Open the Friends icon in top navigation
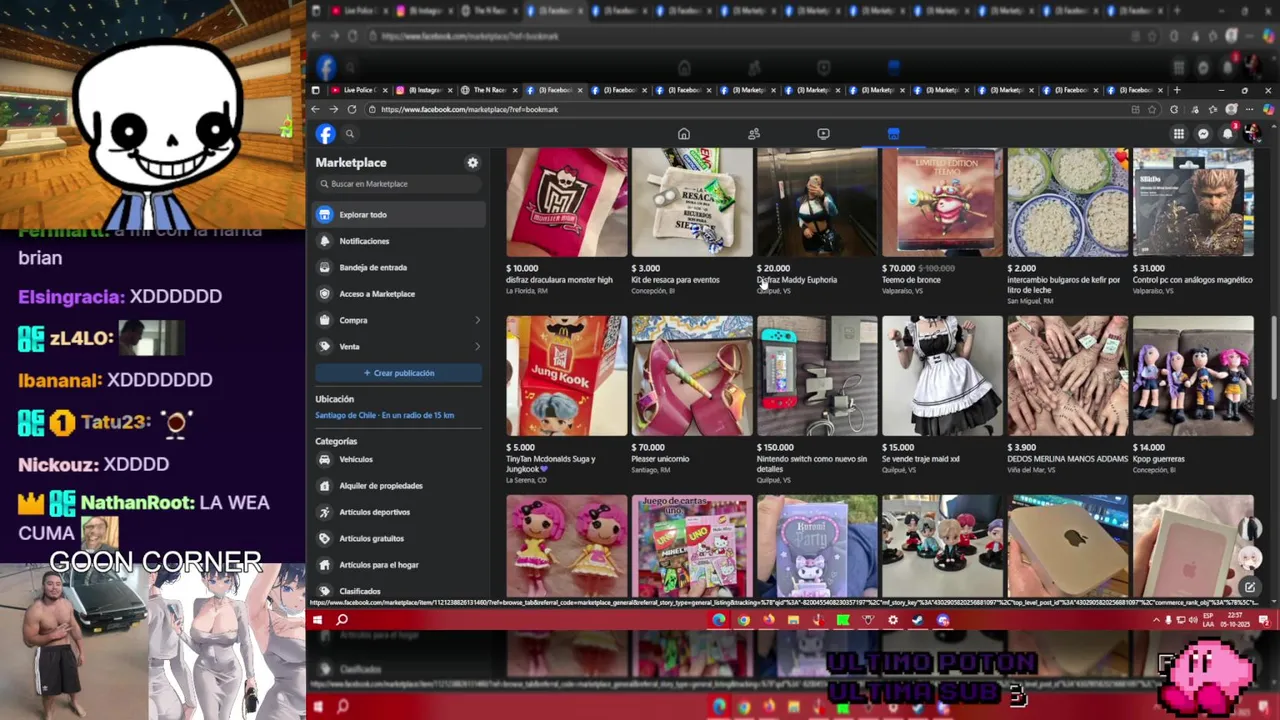 coord(754,134)
